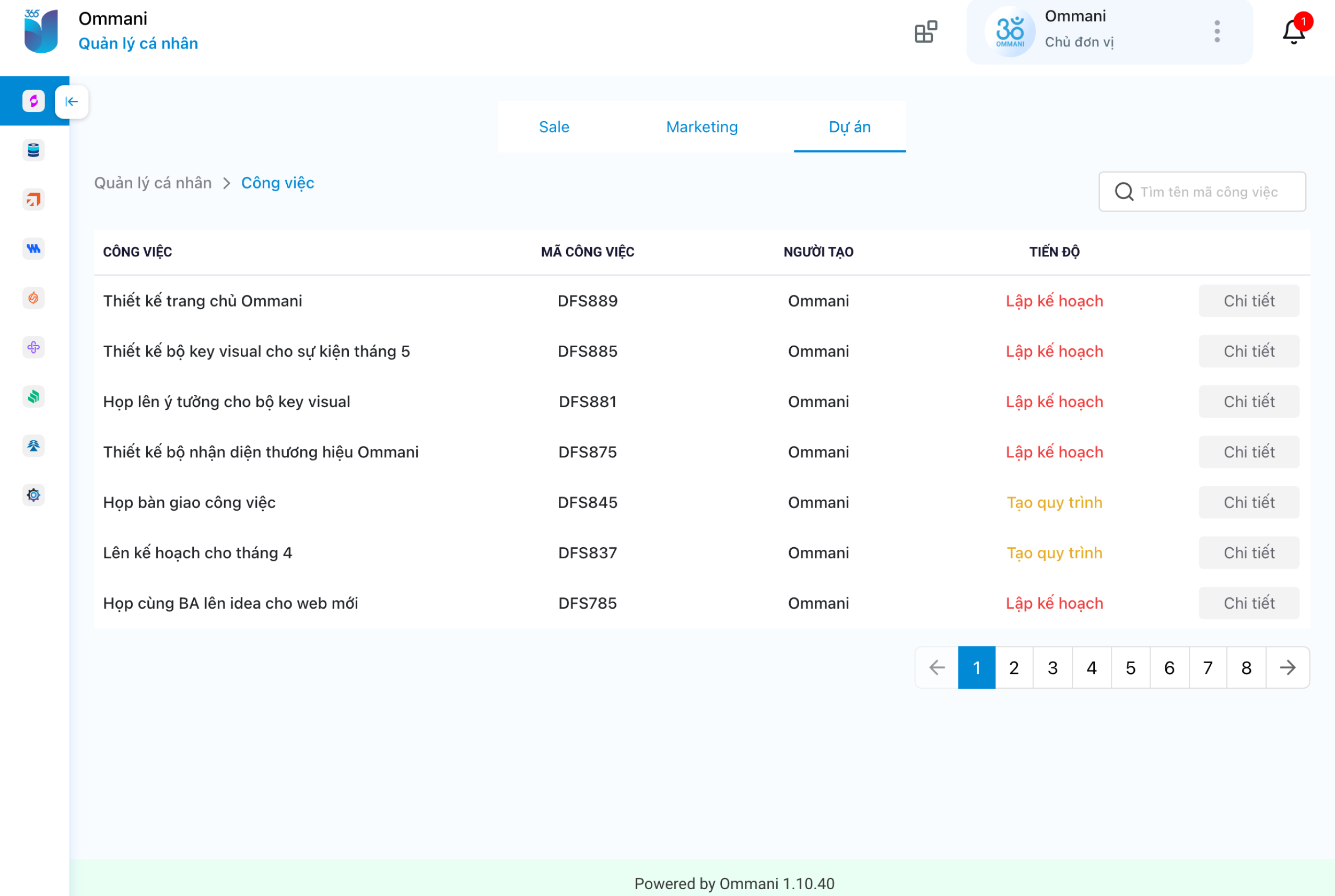Open the blue pine tree sidebar icon
1335x896 pixels.
pos(34,446)
